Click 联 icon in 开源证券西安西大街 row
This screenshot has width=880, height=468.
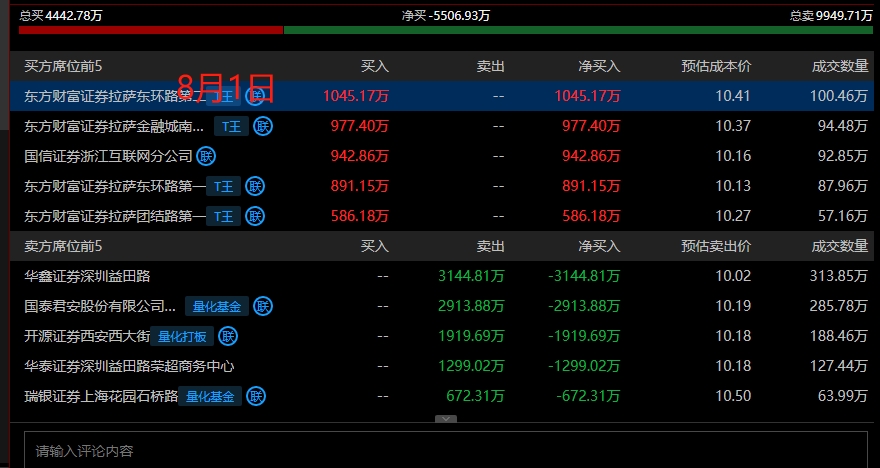point(227,337)
